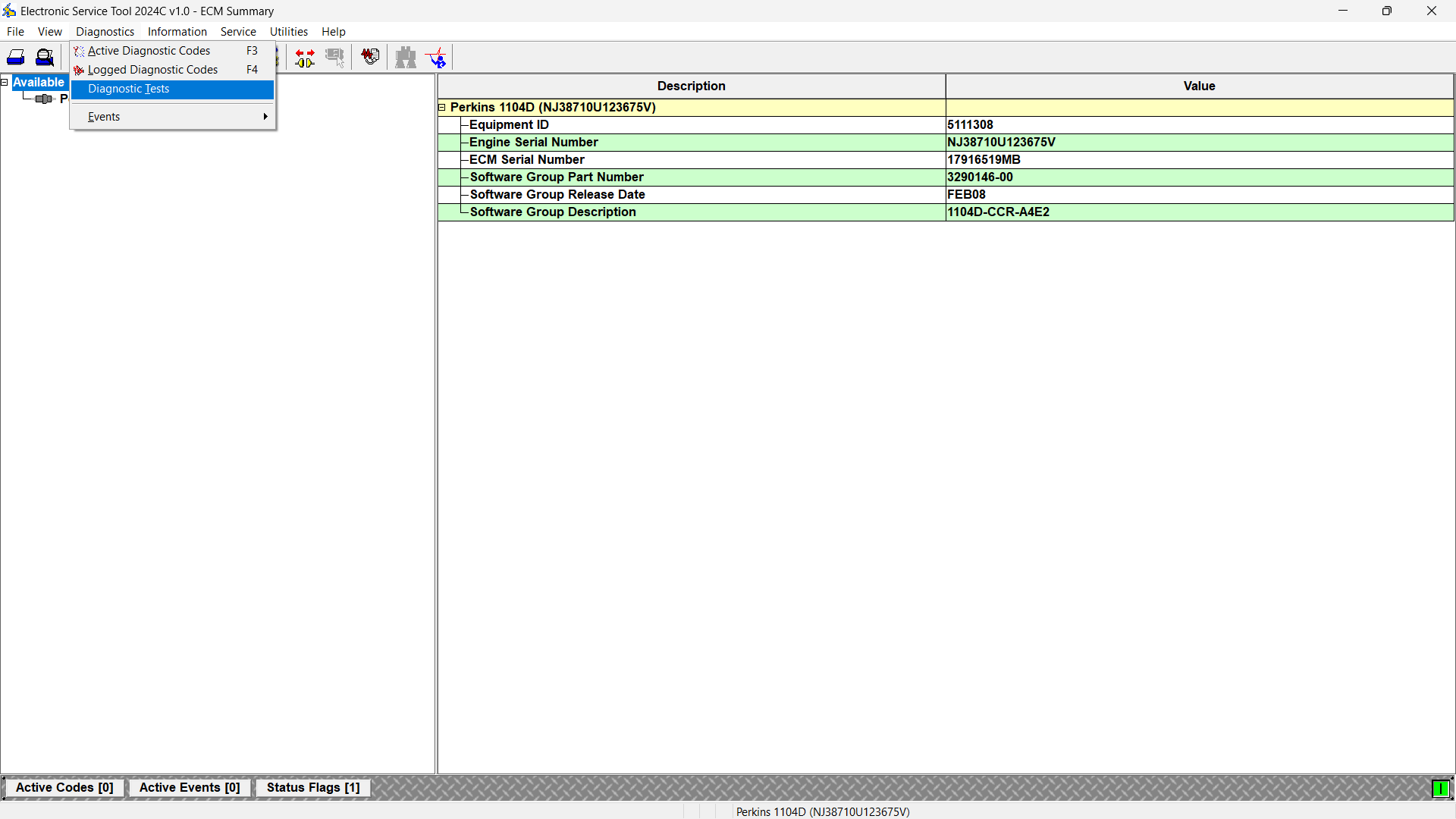This screenshot has width=1456, height=819.
Task: Click the binoculars Find icon
Action: (406, 58)
